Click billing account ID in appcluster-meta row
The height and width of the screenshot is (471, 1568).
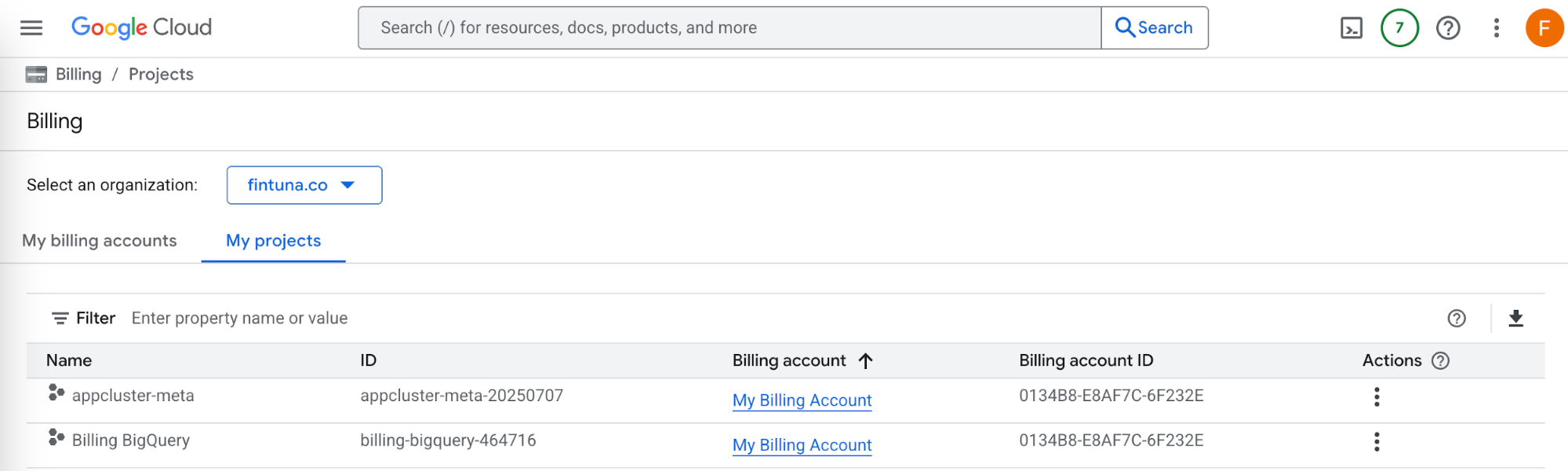(x=1111, y=396)
